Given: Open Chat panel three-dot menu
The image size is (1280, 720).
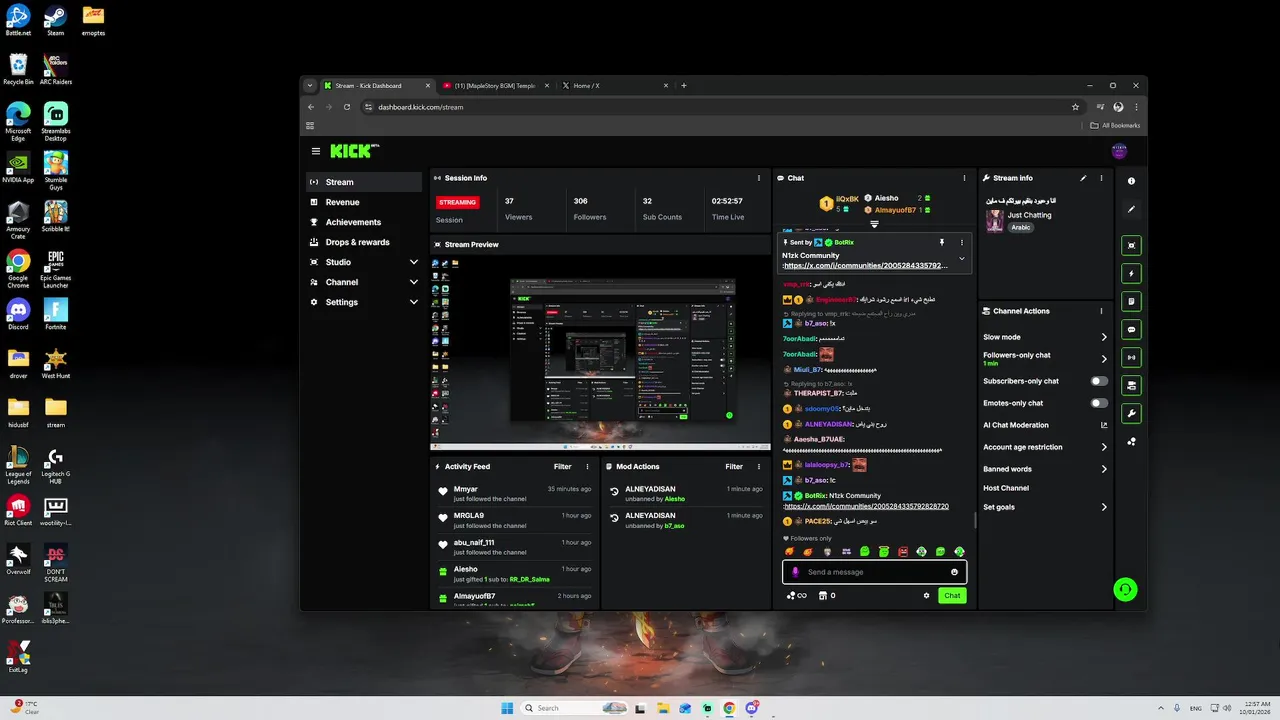Looking at the screenshot, I should [965, 178].
